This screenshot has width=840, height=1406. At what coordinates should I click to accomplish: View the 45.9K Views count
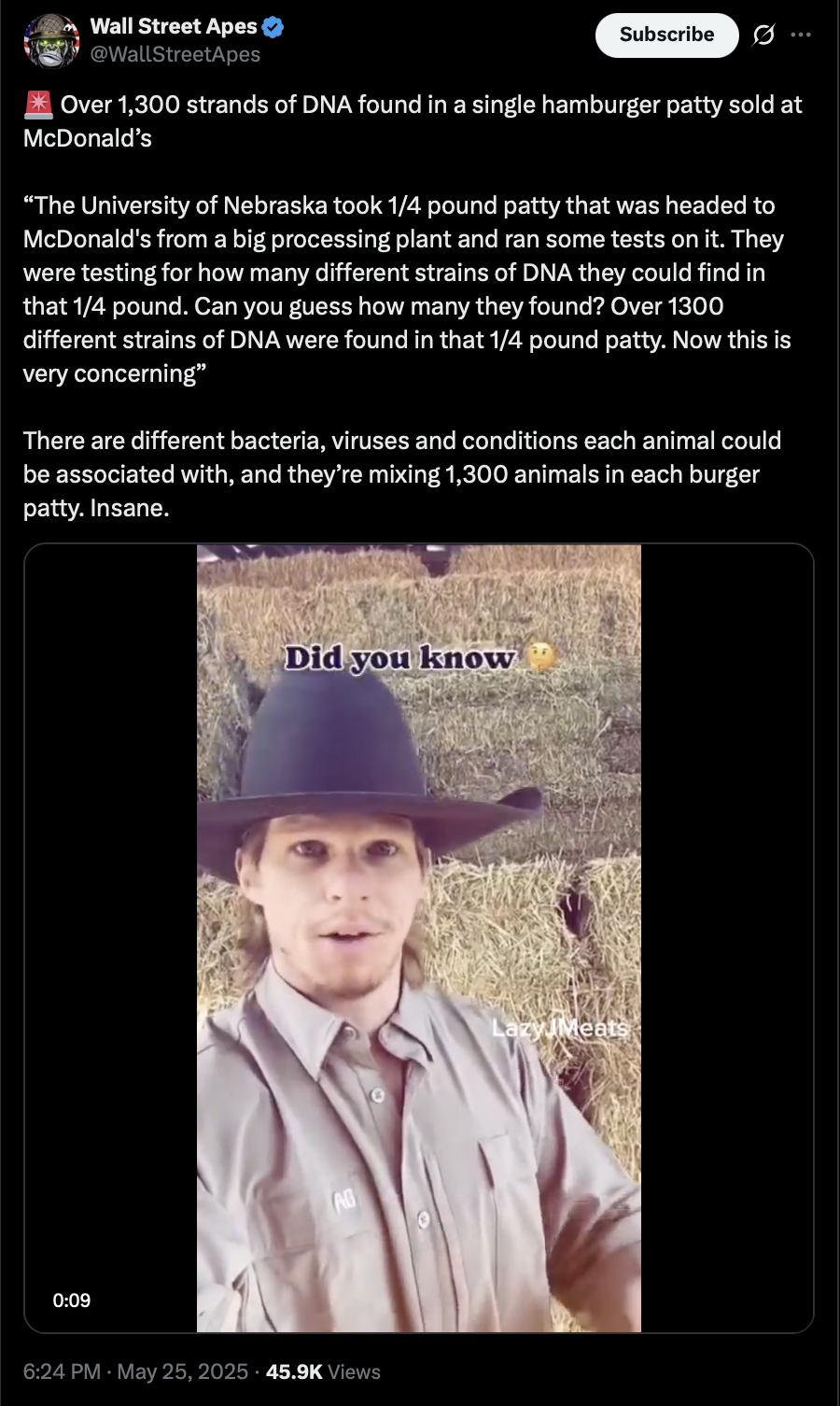click(323, 1371)
